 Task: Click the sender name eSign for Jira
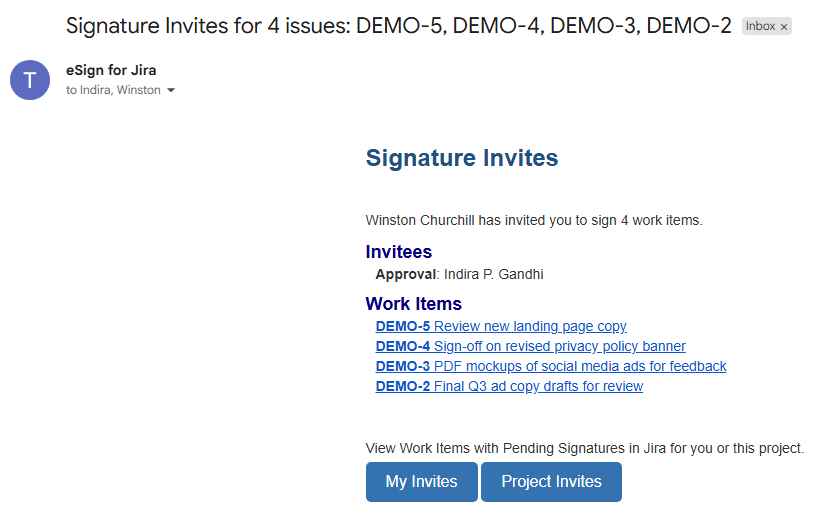tap(111, 70)
